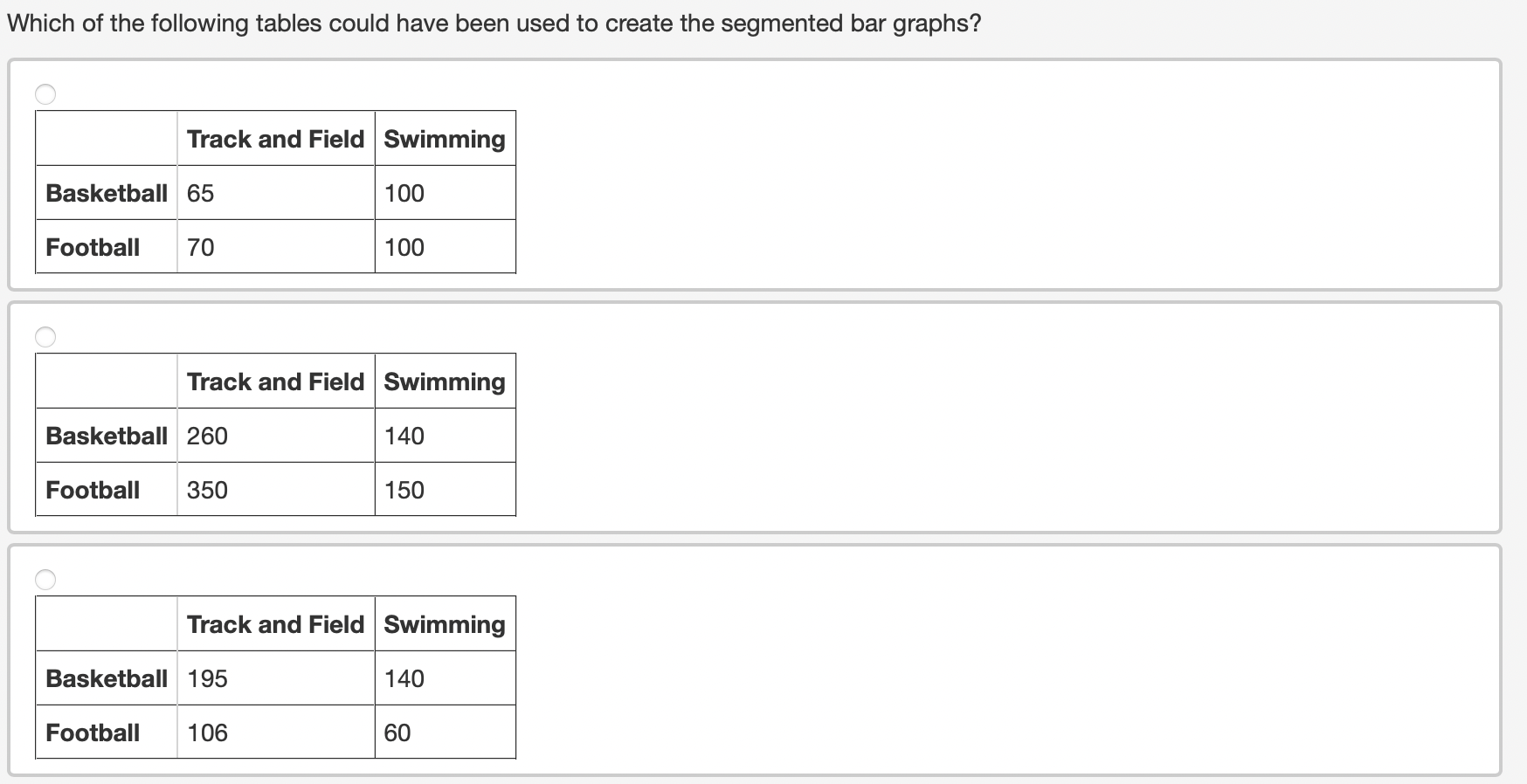Click the cell containing 350

click(207, 489)
